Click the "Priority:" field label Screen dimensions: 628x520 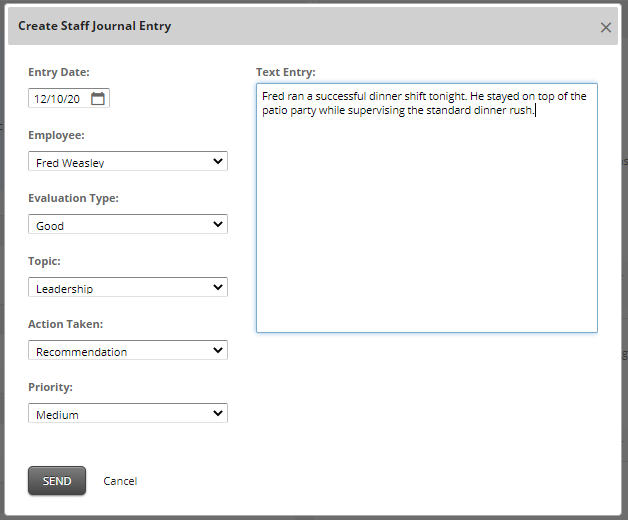(x=51, y=387)
